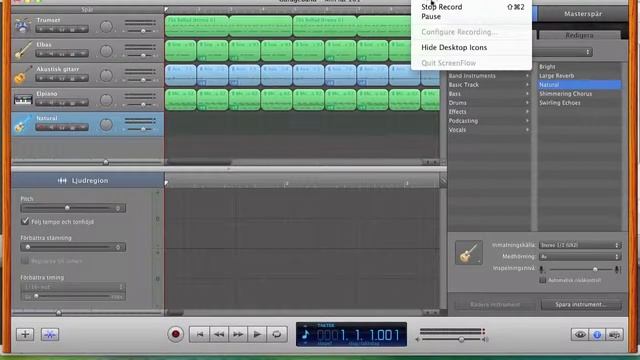Viewport: 640px width, 360px height.
Task: Click the Natural track guitar icon
Action: pos(22,124)
